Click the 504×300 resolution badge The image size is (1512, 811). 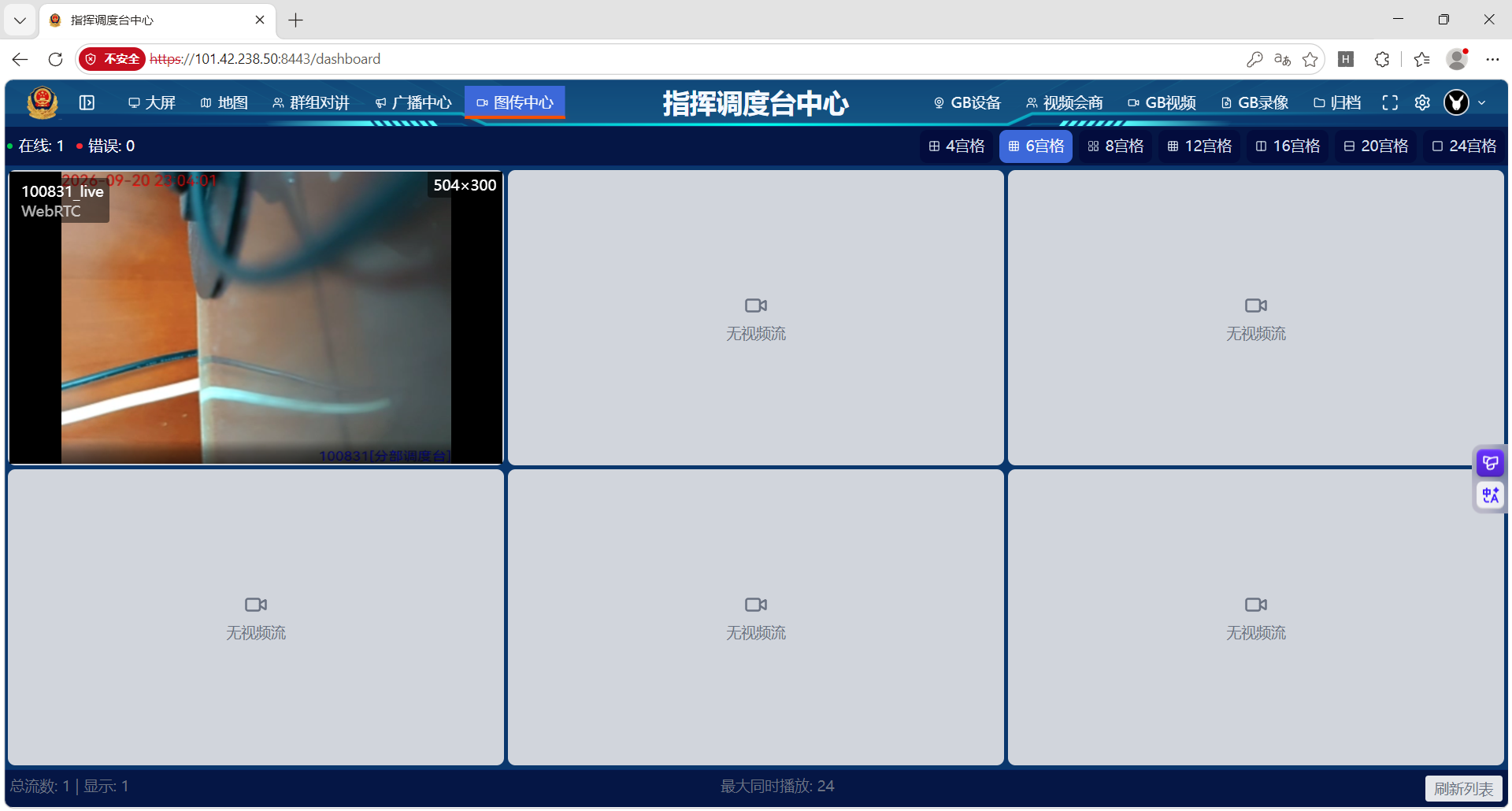[x=465, y=185]
